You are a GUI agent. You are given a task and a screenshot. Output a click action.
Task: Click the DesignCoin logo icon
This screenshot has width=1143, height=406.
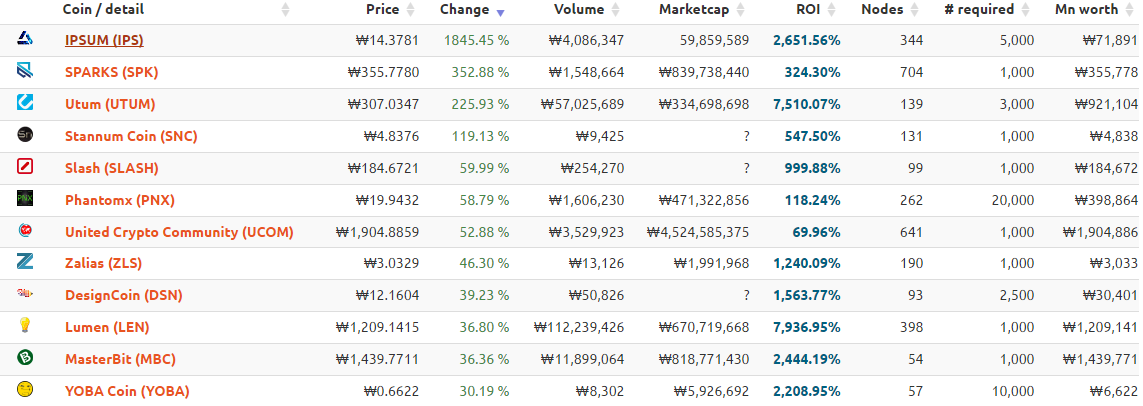pyautogui.click(x=25, y=294)
